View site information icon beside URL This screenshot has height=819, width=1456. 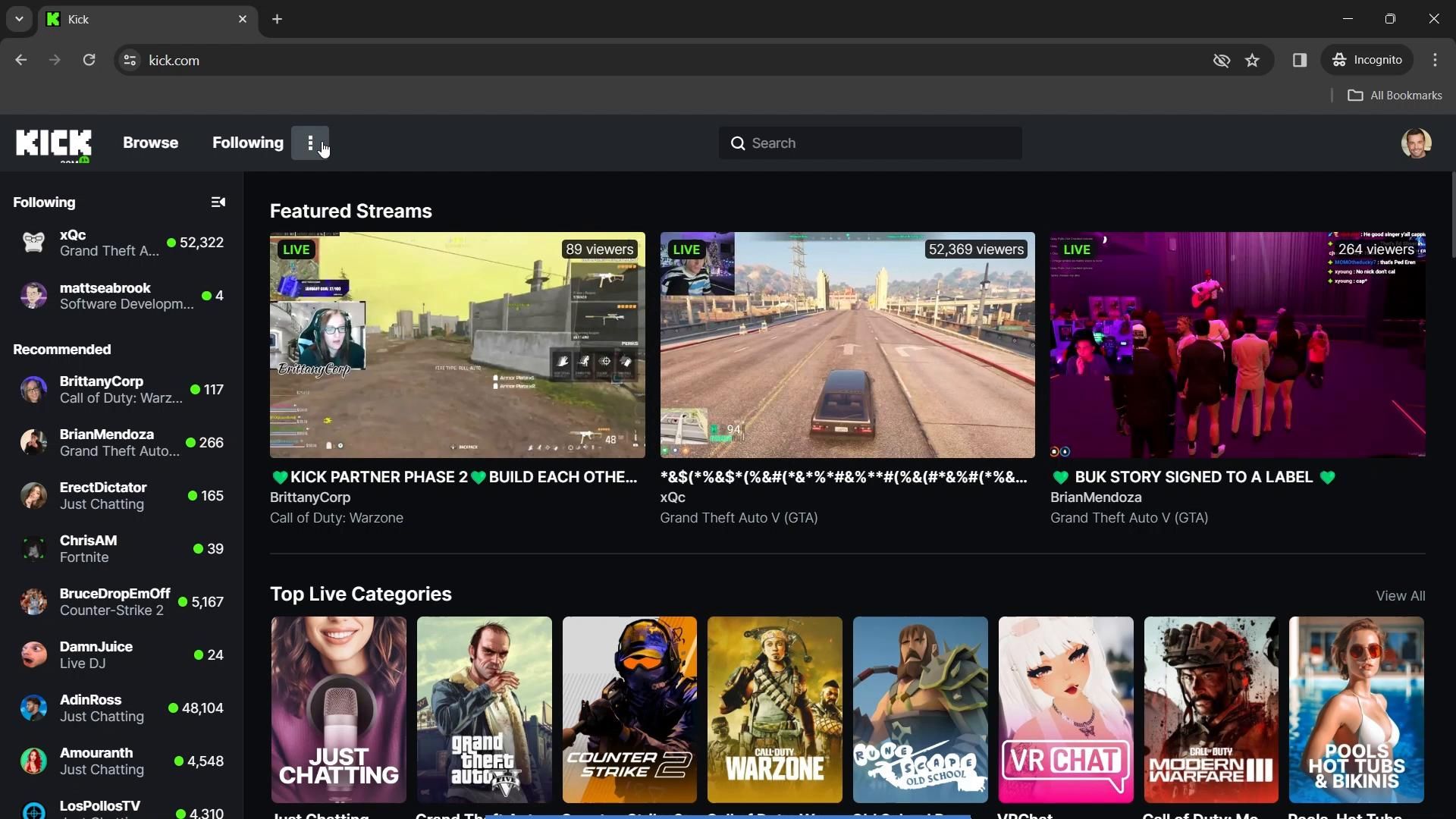tap(130, 61)
